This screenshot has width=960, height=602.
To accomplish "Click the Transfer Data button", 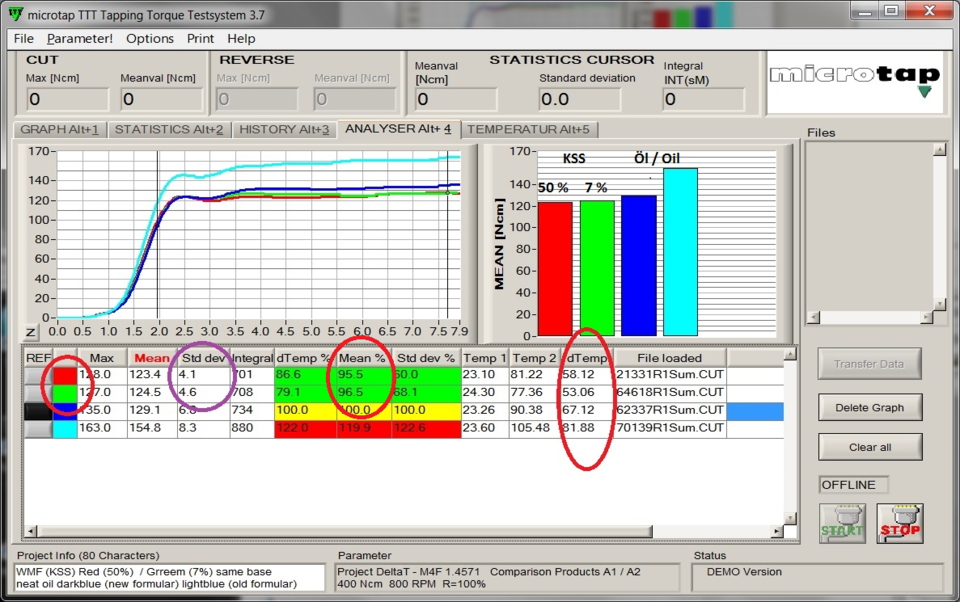I will pos(869,364).
